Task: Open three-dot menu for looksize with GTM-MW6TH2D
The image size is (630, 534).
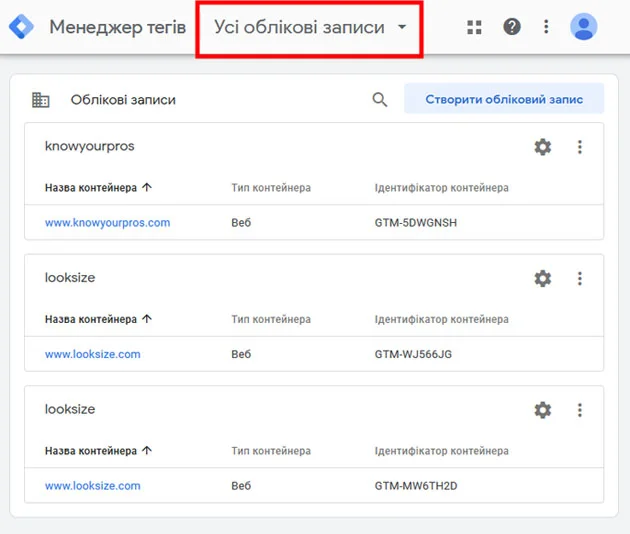Action: click(x=579, y=410)
